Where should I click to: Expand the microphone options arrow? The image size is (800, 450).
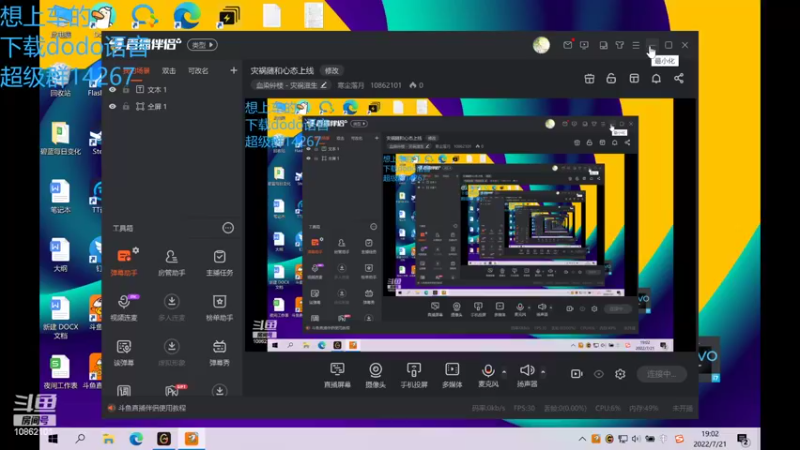pyautogui.click(x=504, y=371)
